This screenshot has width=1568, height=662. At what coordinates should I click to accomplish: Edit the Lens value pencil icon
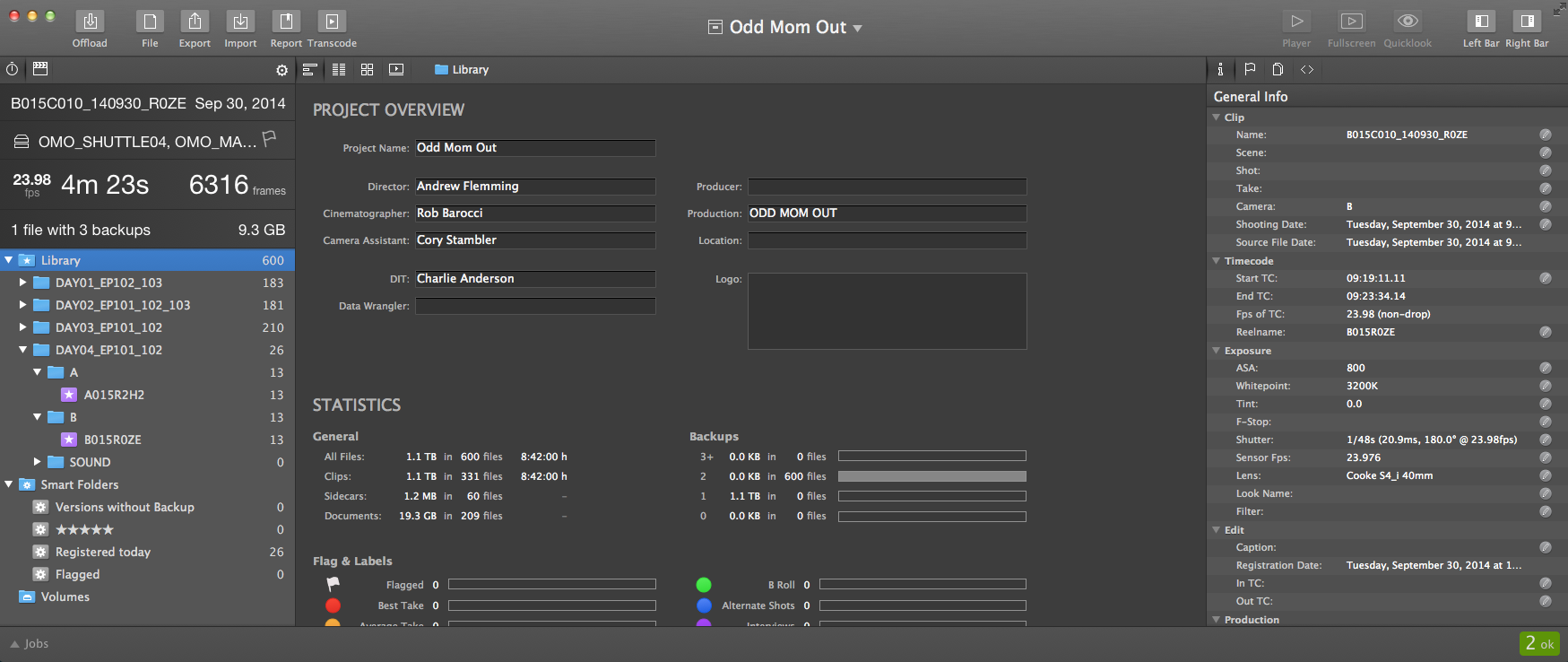(1546, 475)
